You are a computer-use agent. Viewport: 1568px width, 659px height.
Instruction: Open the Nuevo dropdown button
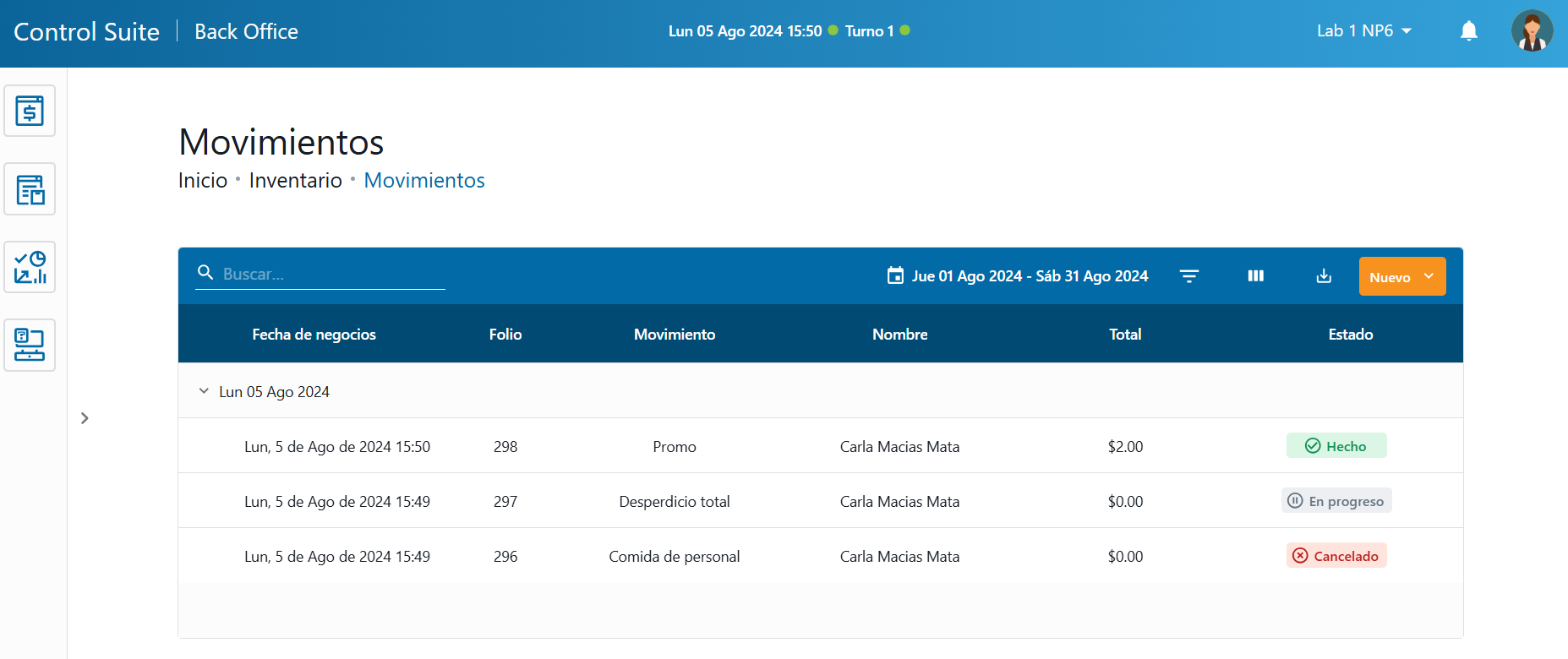tap(1401, 277)
